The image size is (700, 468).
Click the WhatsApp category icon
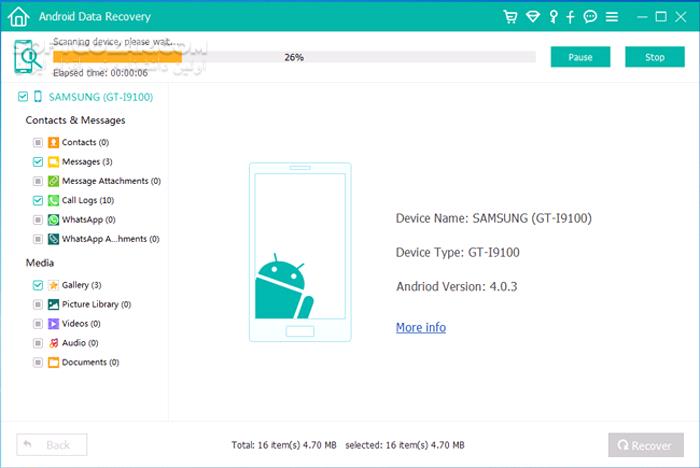coord(53,219)
